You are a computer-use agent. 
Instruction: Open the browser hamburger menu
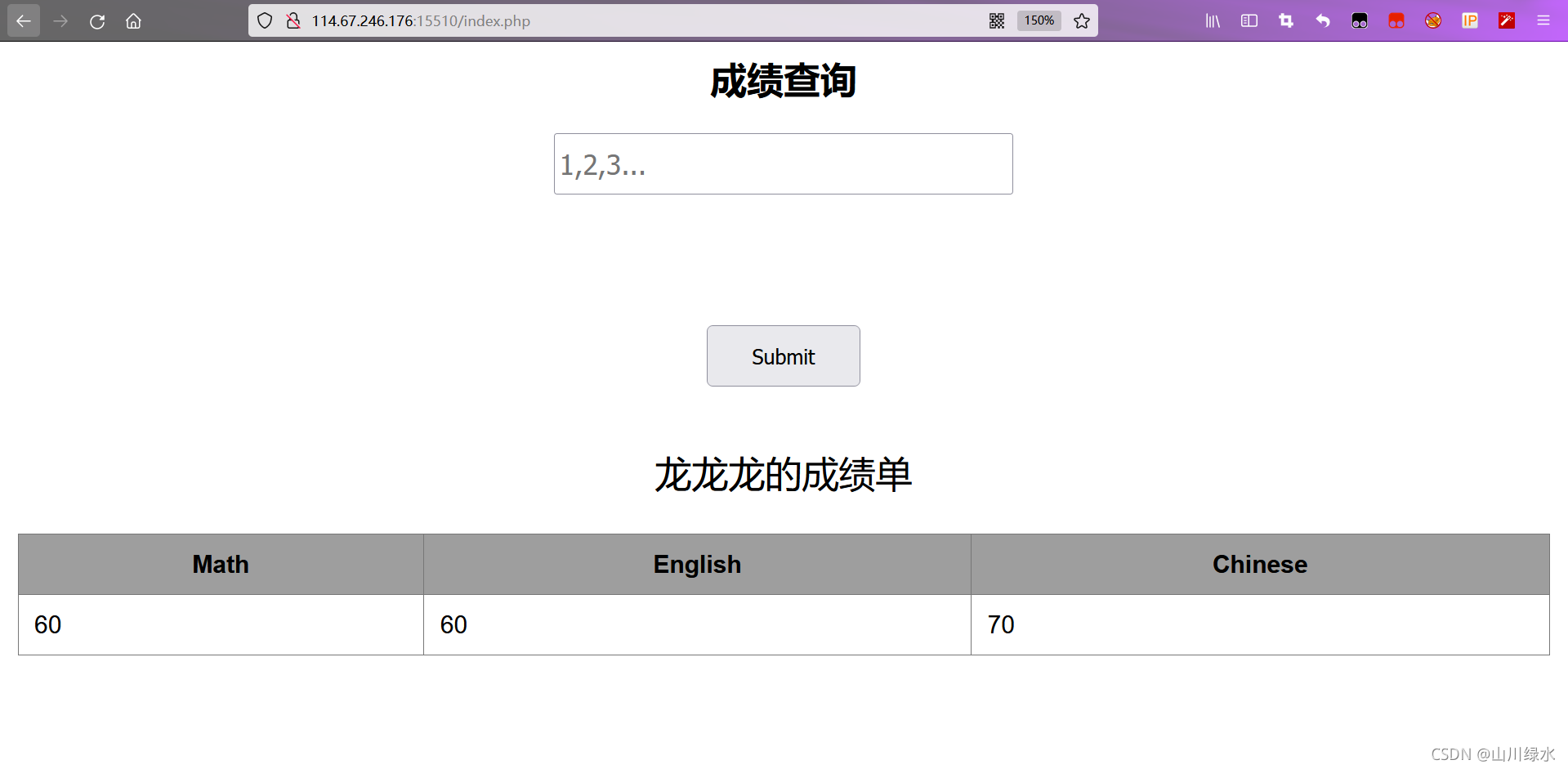[x=1543, y=21]
